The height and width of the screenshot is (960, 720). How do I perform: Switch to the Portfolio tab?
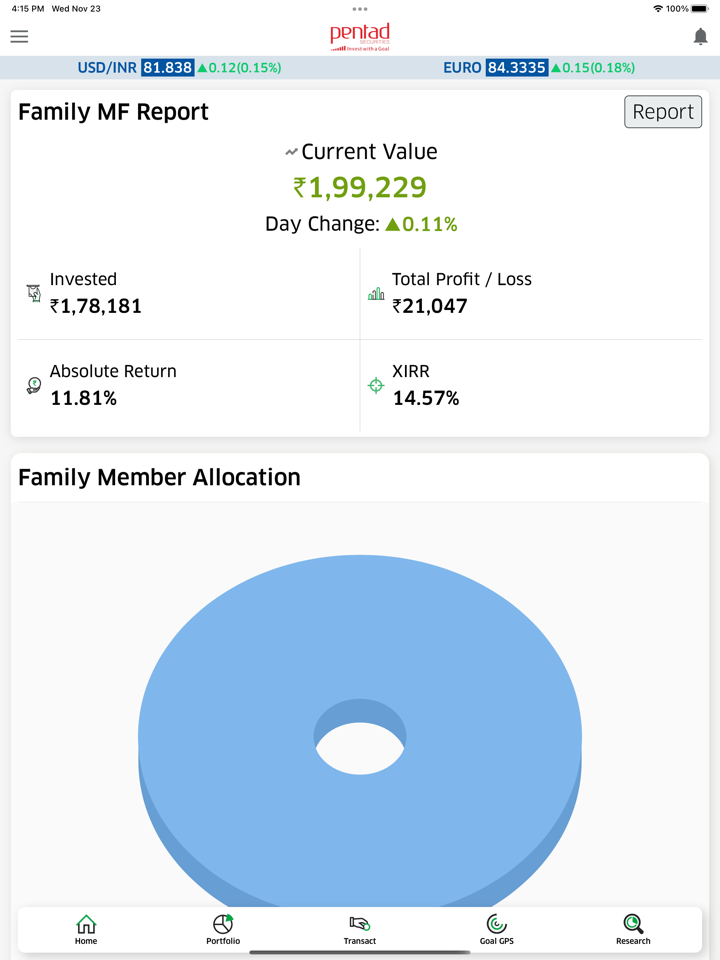(x=223, y=929)
